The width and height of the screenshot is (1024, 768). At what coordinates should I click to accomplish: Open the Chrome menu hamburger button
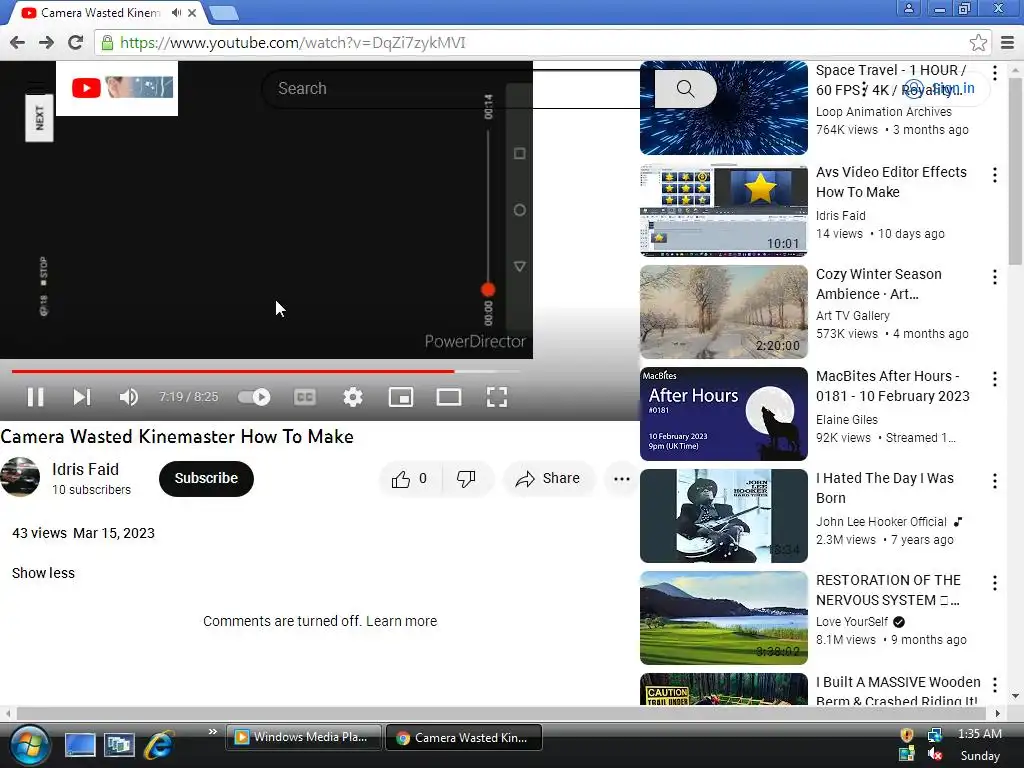click(1008, 42)
